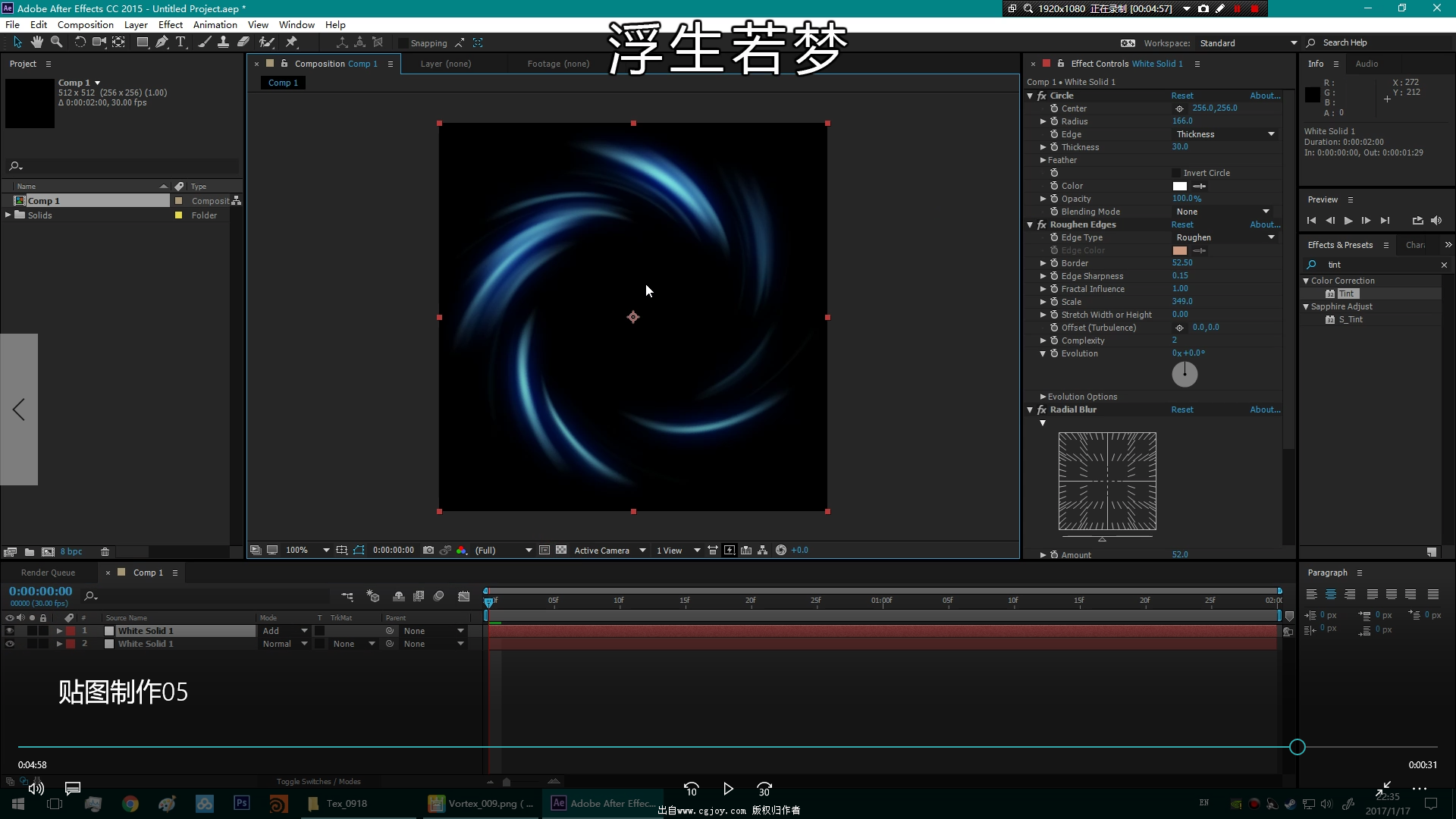This screenshot has height=819, width=1456.
Task: Toggle Circle effect fx switch
Action: point(1042,96)
